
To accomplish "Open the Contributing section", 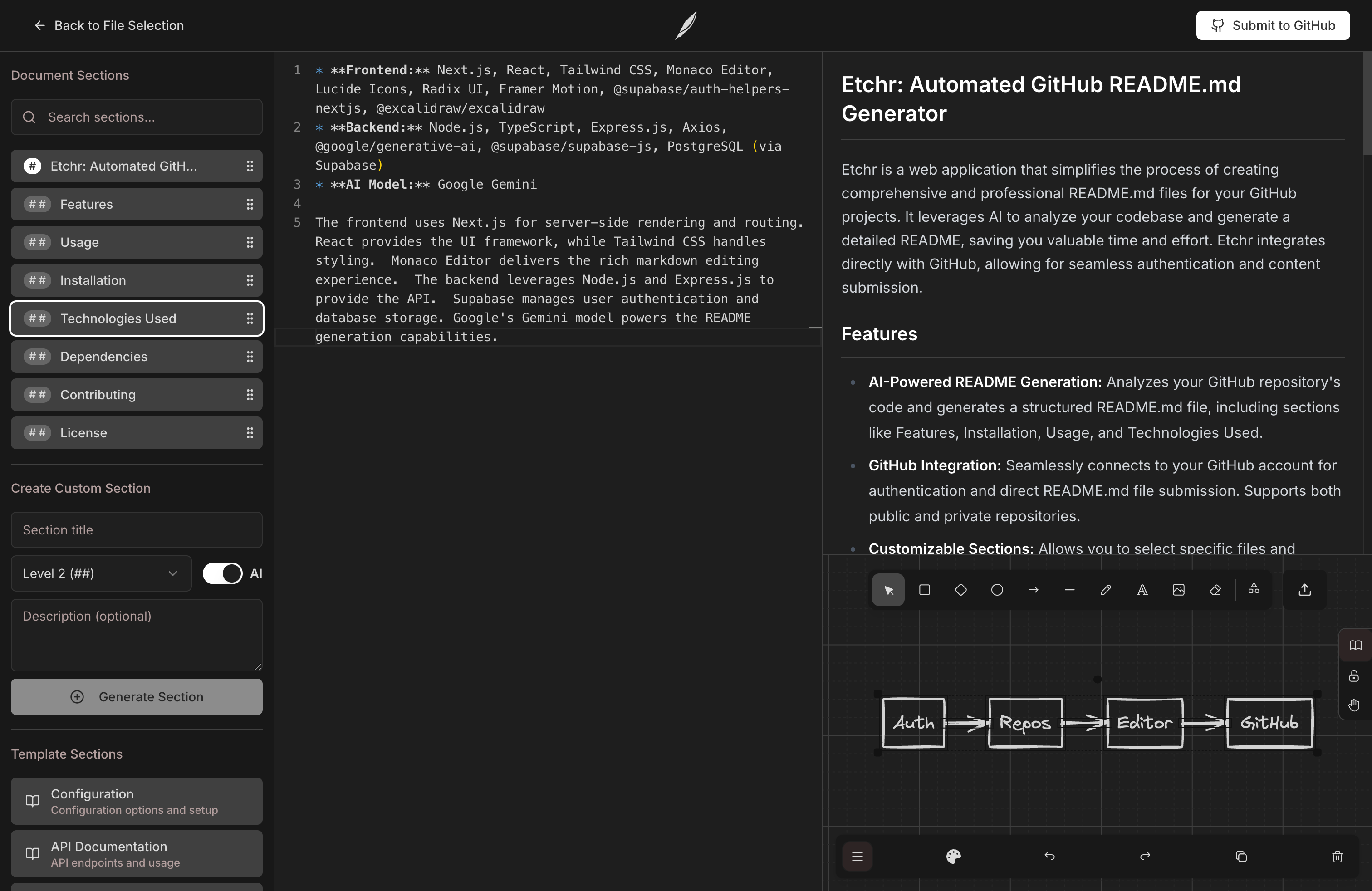I will pyautogui.click(x=137, y=395).
